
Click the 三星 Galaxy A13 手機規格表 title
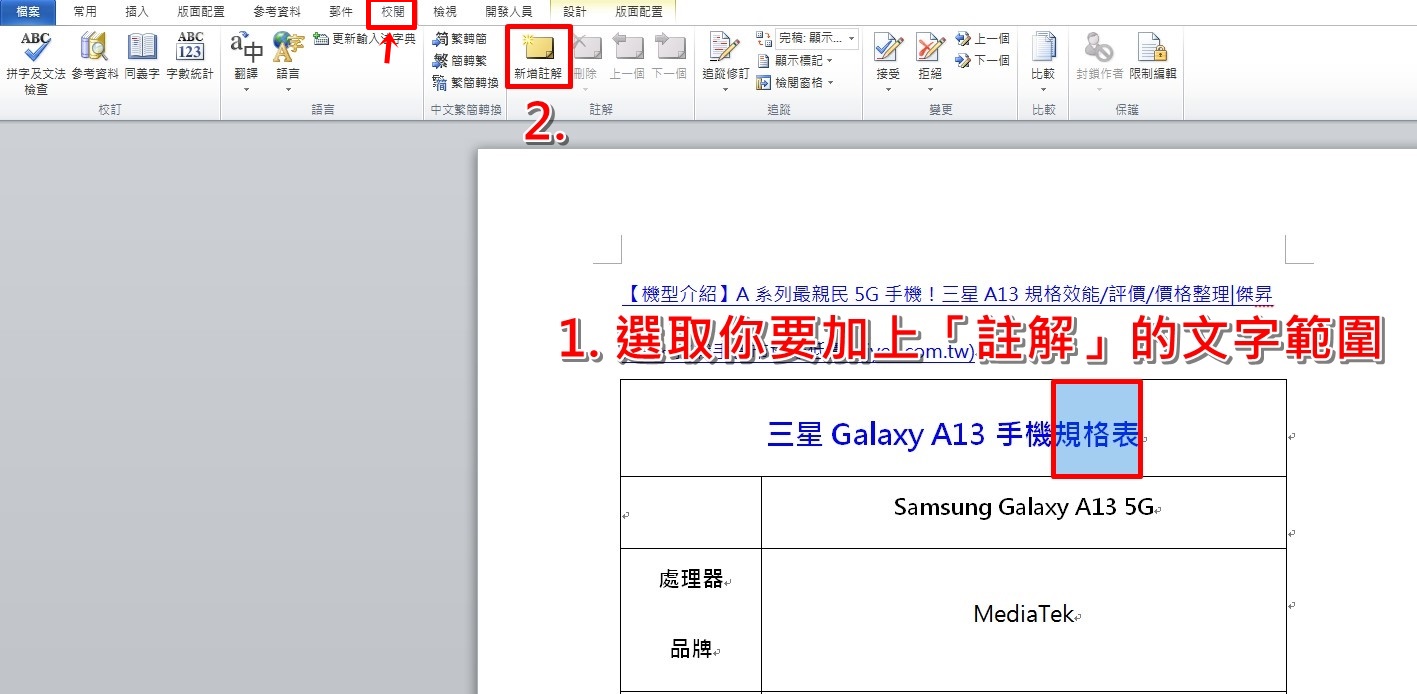[953, 435]
